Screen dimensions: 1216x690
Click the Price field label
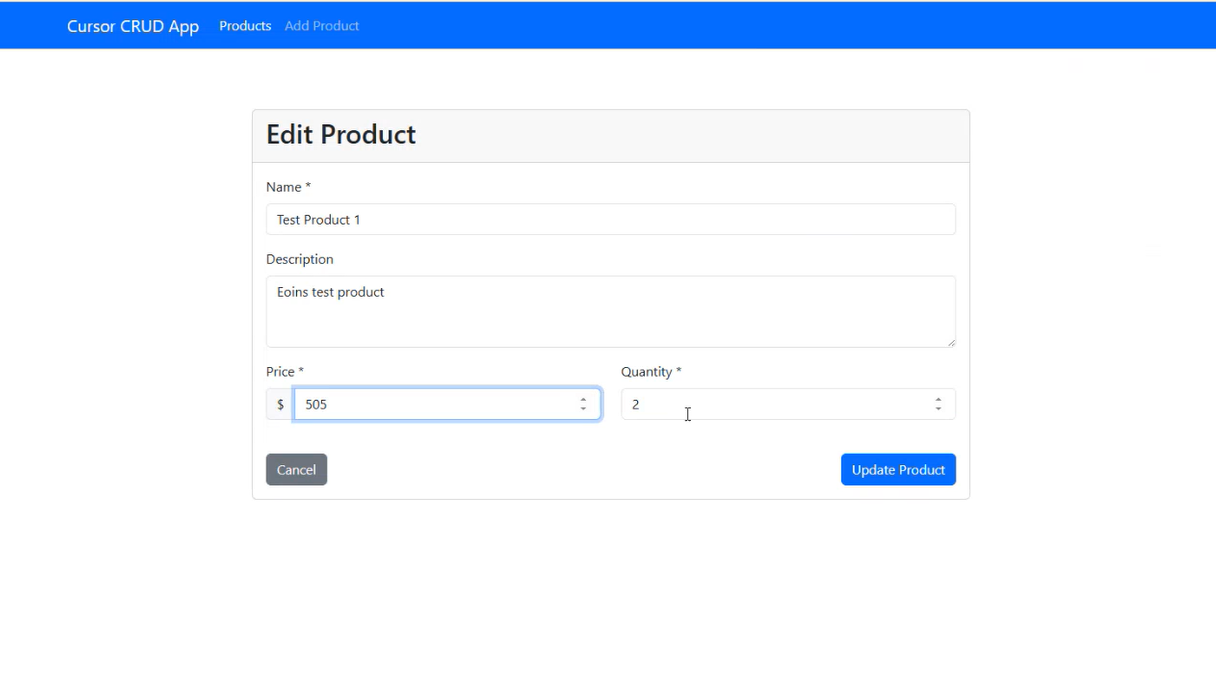point(284,372)
